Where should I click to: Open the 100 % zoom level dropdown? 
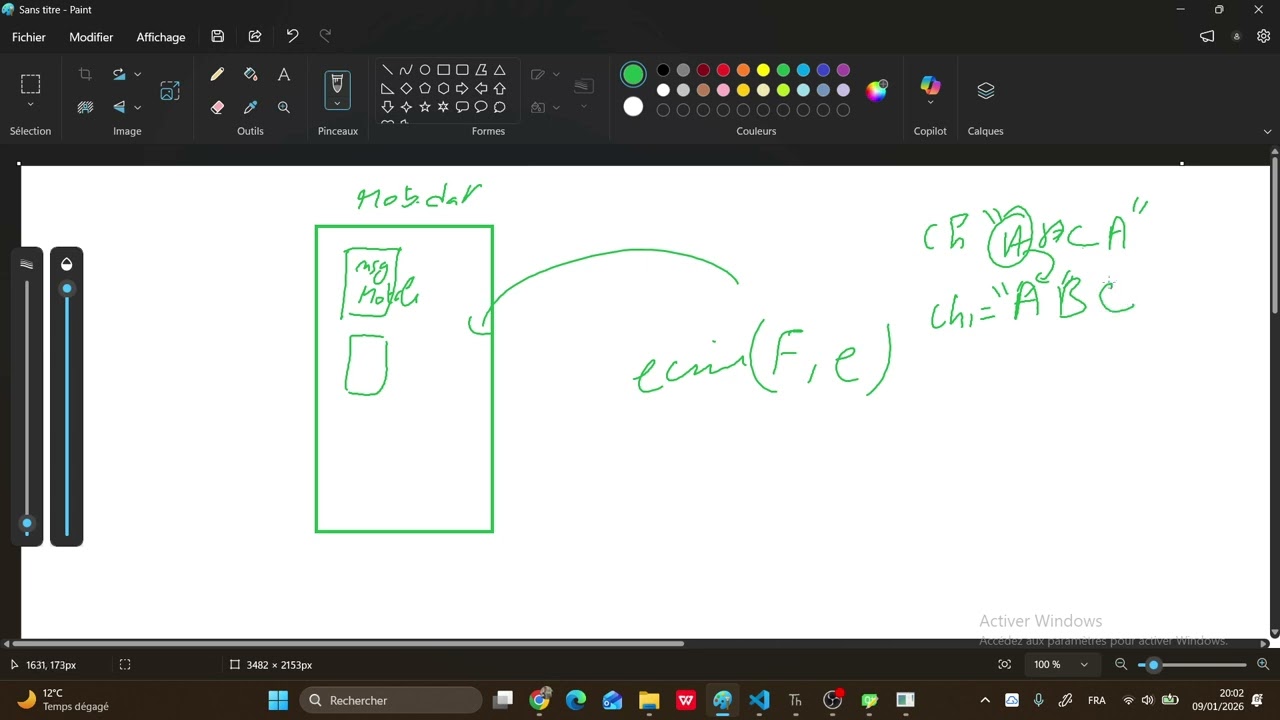(1084, 665)
